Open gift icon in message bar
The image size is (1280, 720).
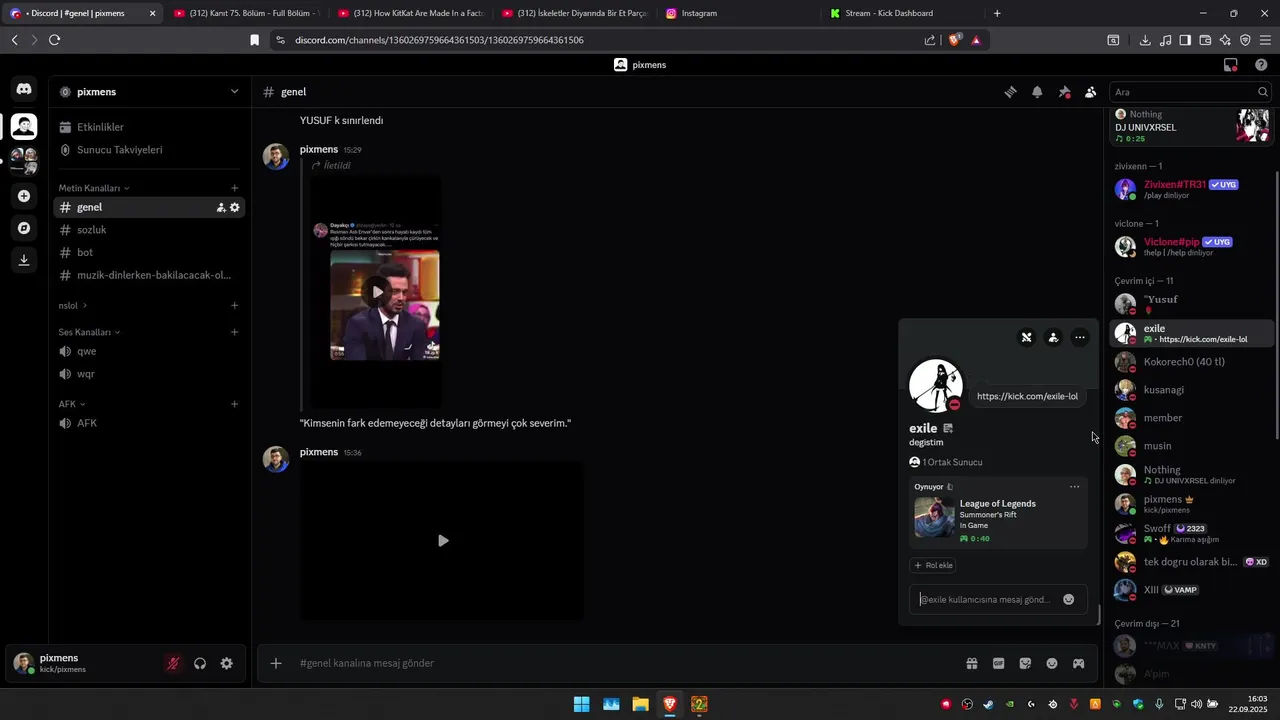tap(971, 663)
